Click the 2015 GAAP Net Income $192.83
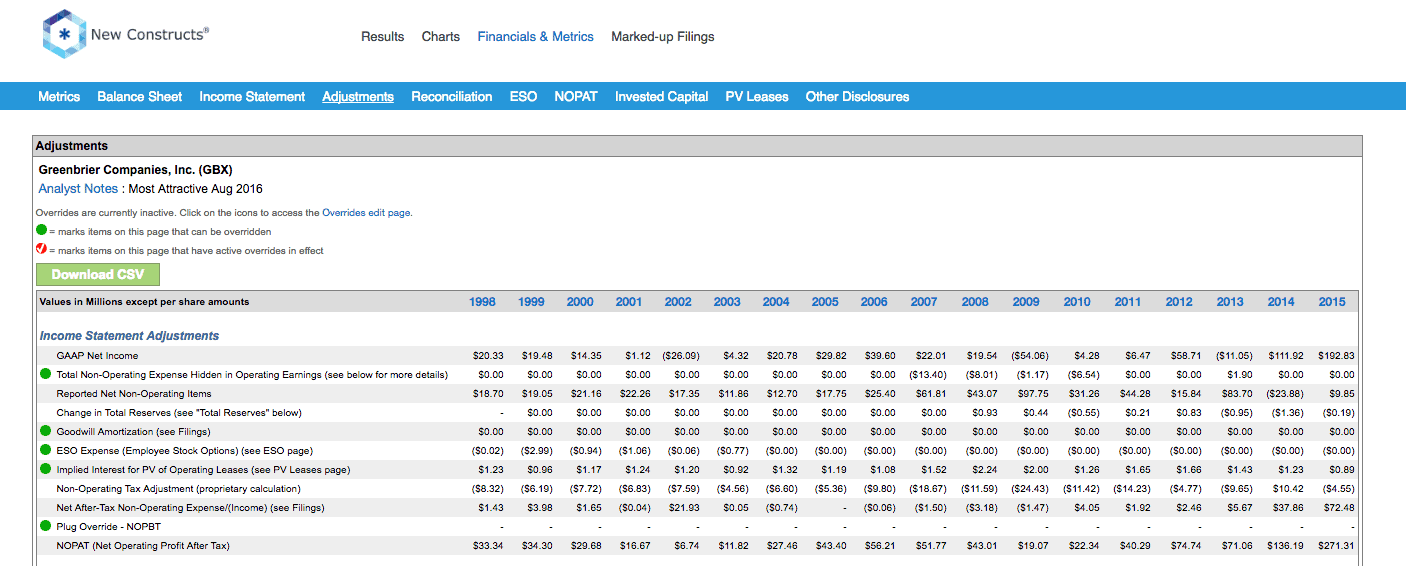This screenshot has height=566, width=1406. (1336, 356)
